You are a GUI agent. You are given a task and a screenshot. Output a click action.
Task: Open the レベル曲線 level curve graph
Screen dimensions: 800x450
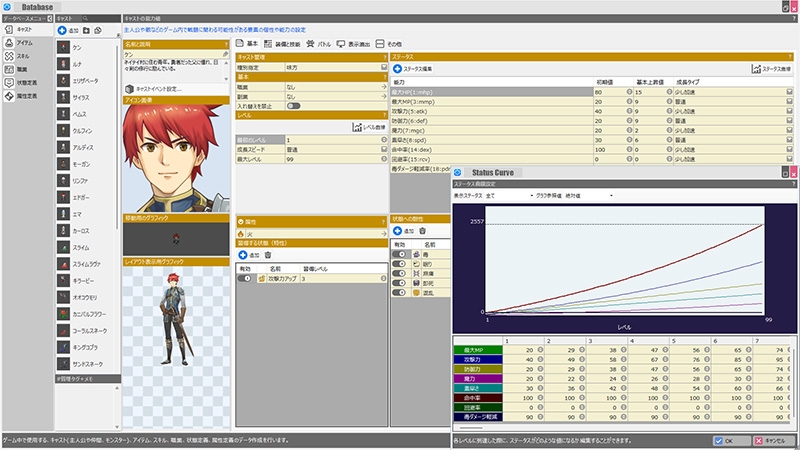coord(369,127)
